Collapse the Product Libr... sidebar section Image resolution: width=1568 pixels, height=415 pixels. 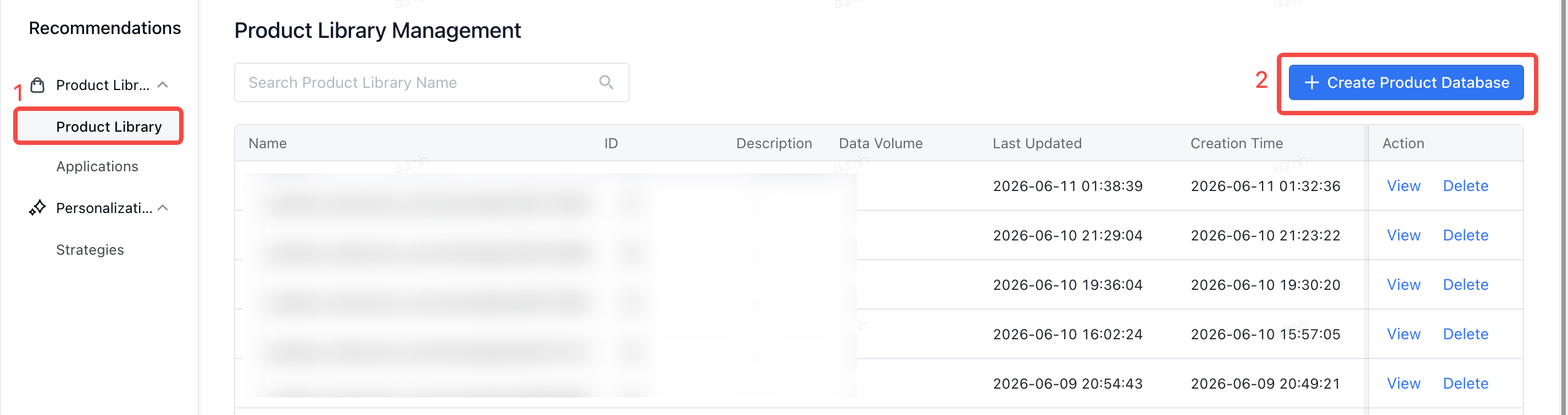(x=163, y=85)
